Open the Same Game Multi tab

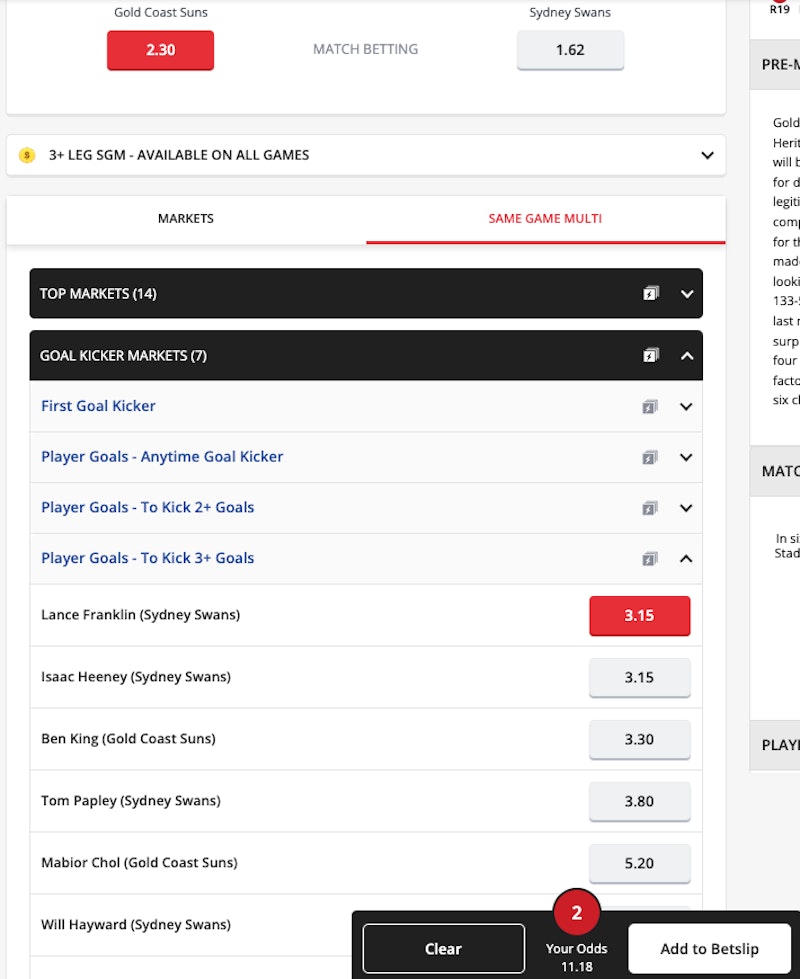(x=545, y=219)
